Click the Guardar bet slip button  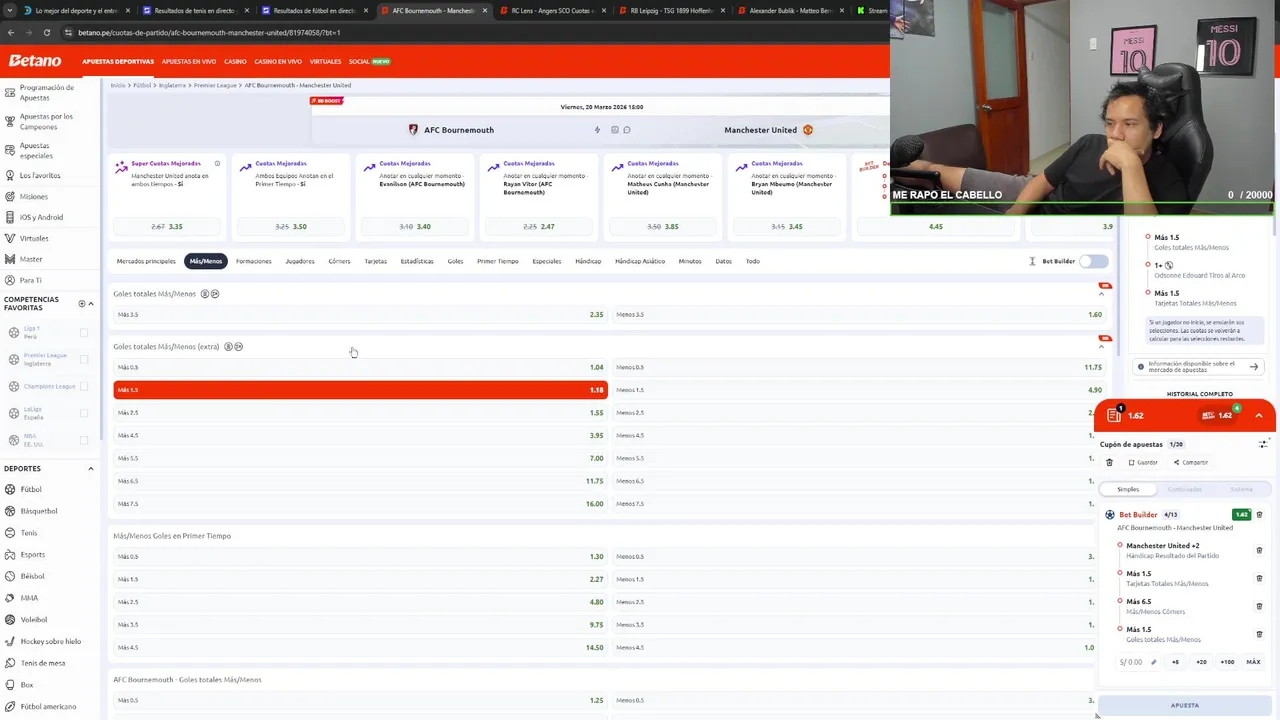point(1143,462)
